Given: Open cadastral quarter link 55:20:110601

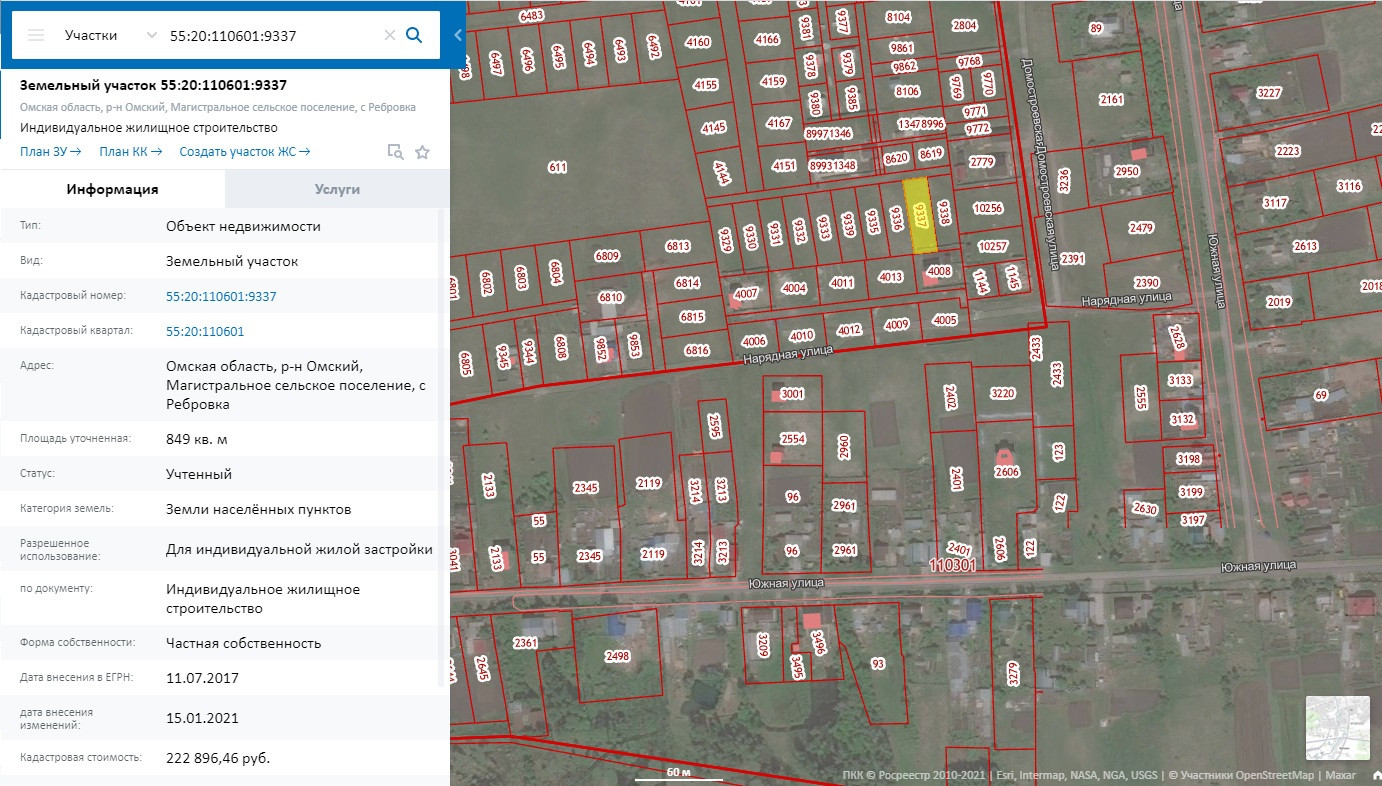Looking at the screenshot, I should click(205, 331).
